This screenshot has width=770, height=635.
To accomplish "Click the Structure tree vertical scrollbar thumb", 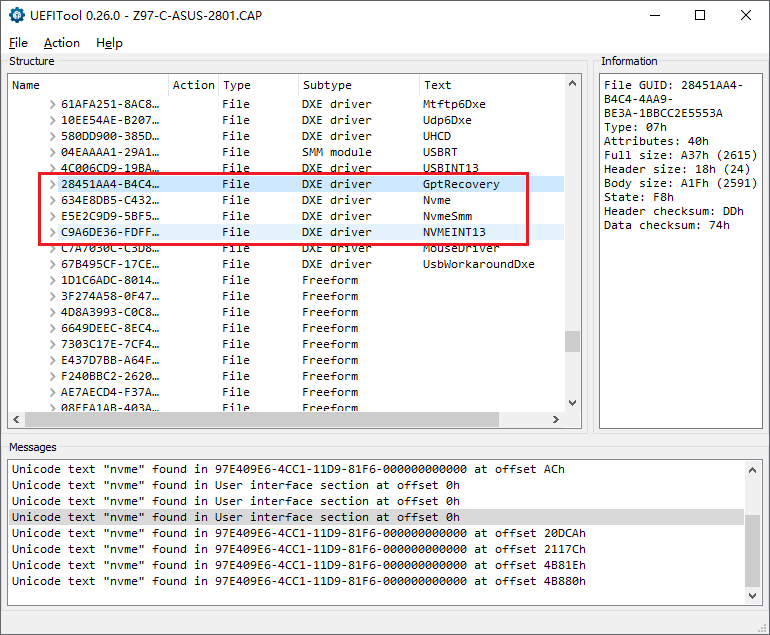I will coord(572,341).
